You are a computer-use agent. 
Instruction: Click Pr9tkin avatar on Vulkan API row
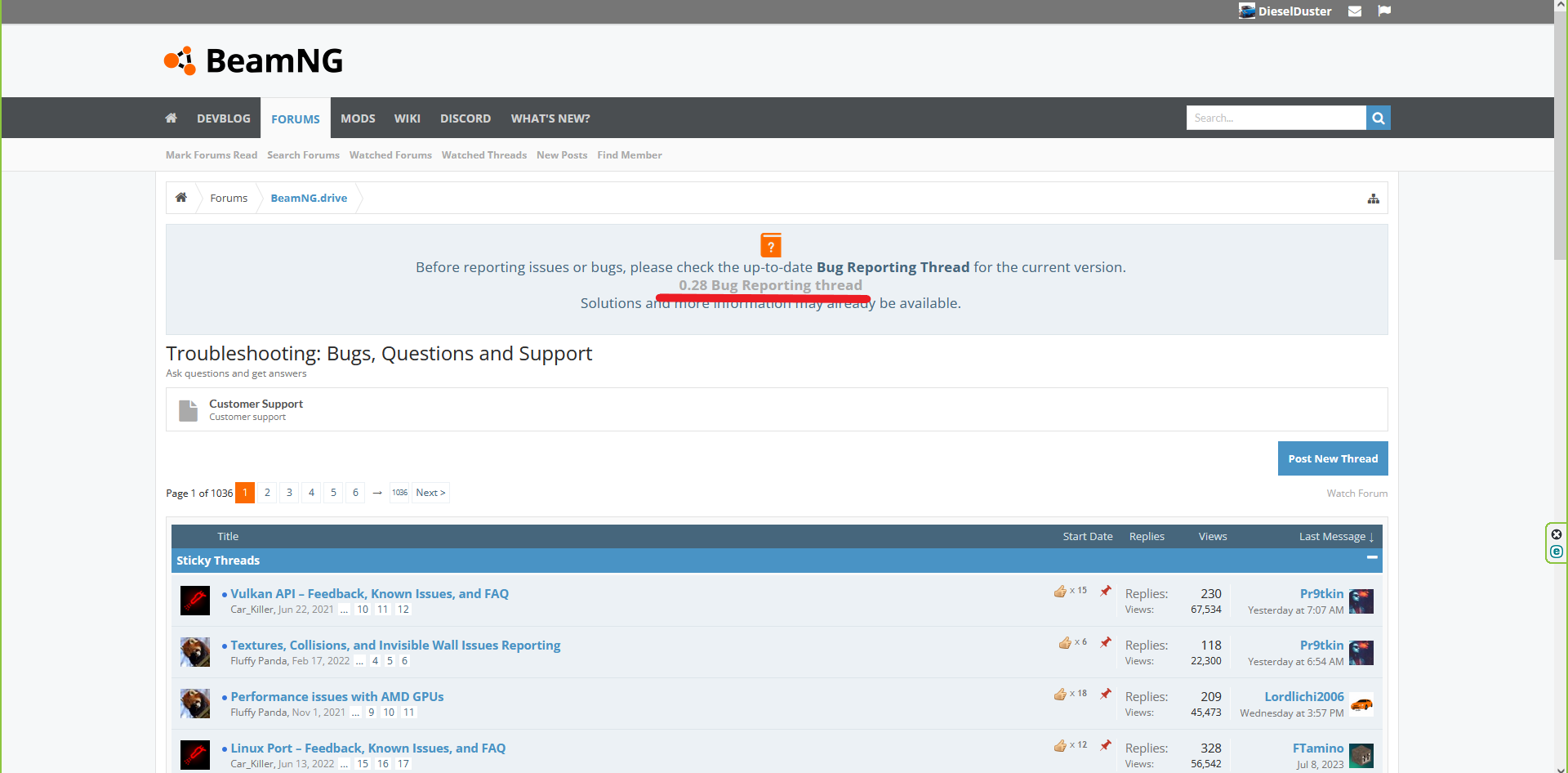click(1361, 601)
